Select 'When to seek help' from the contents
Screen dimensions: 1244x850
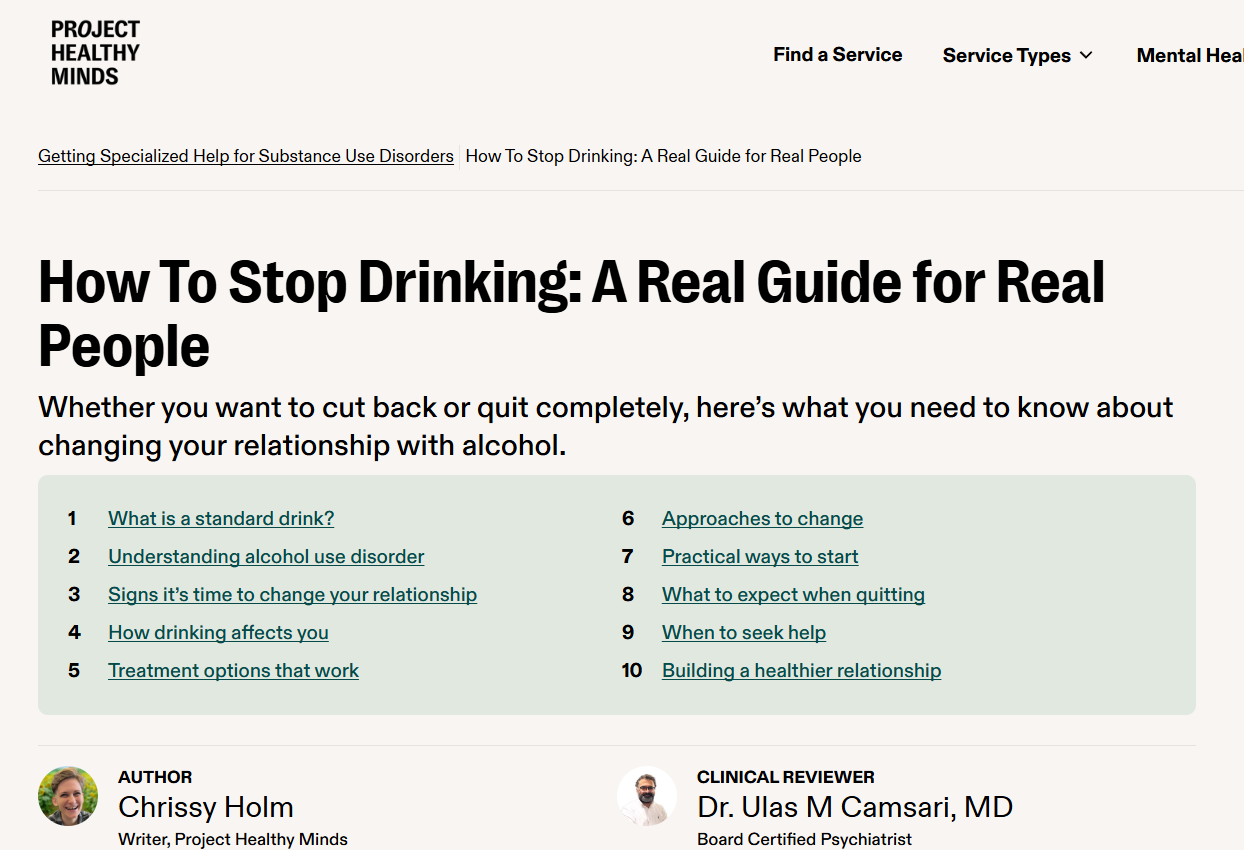744,632
